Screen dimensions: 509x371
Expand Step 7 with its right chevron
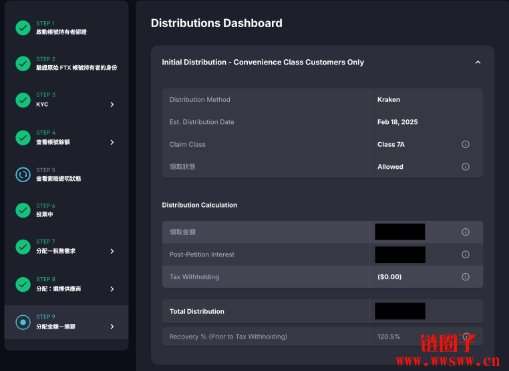[x=112, y=251]
